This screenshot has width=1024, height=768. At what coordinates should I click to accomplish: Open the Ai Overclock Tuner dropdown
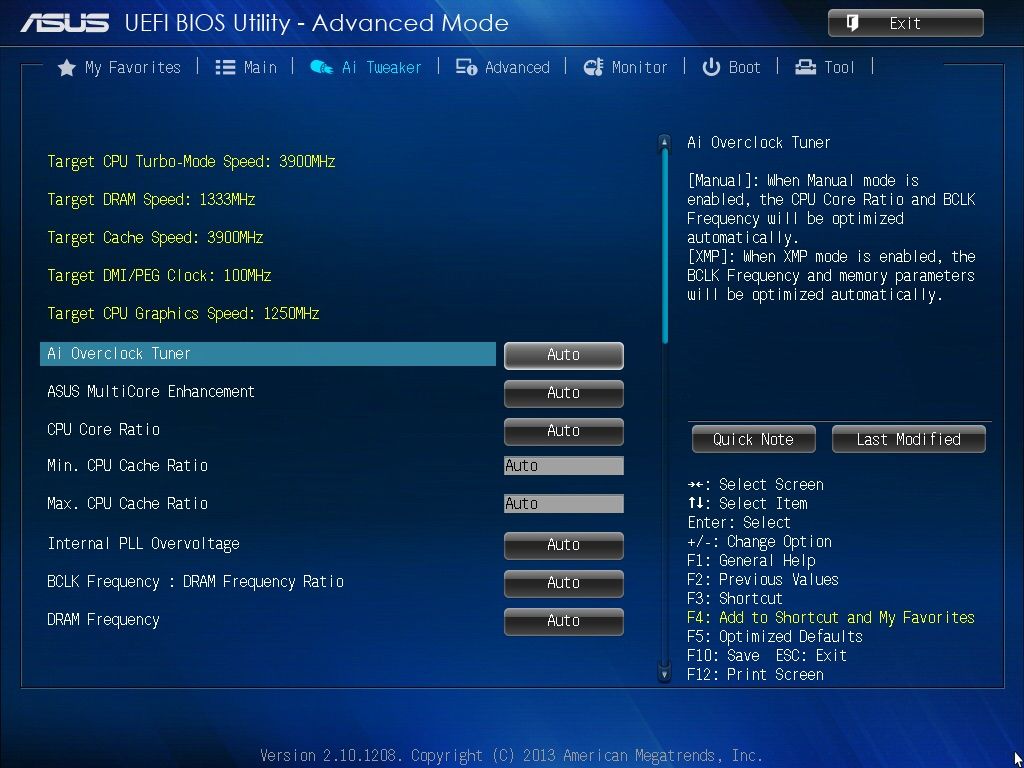[x=563, y=355]
